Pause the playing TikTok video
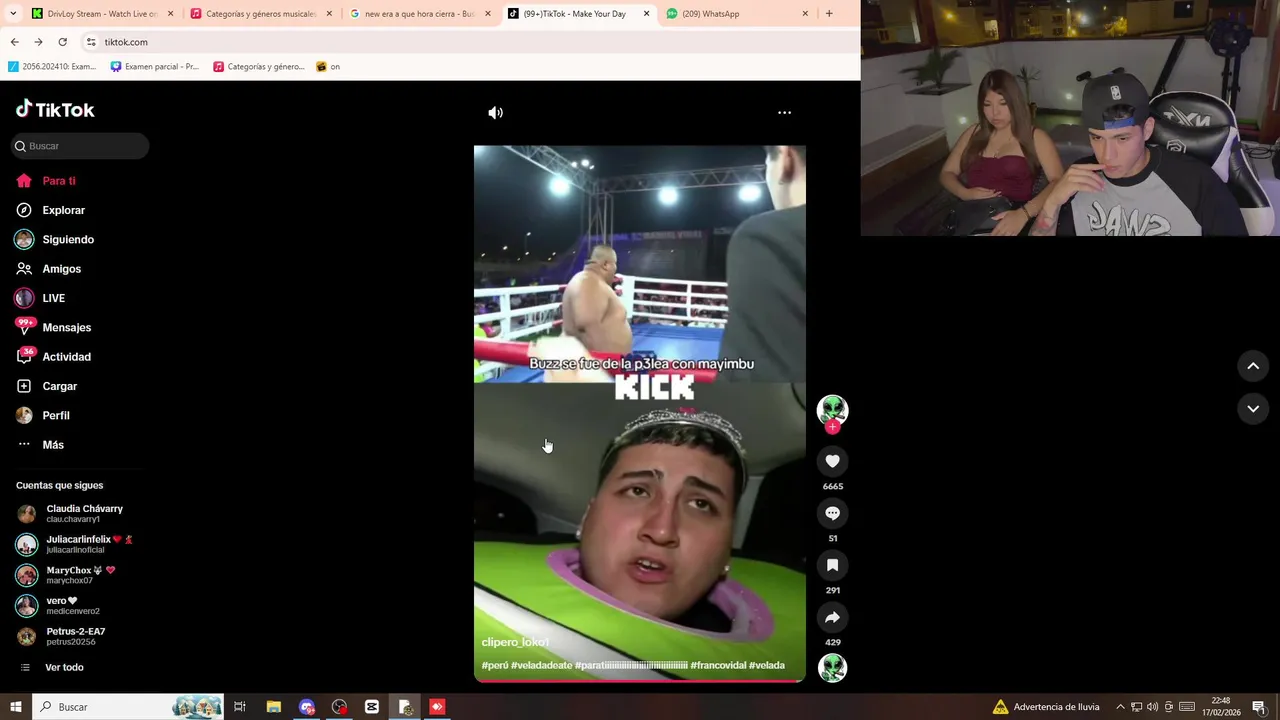1280x720 pixels. [639, 413]
